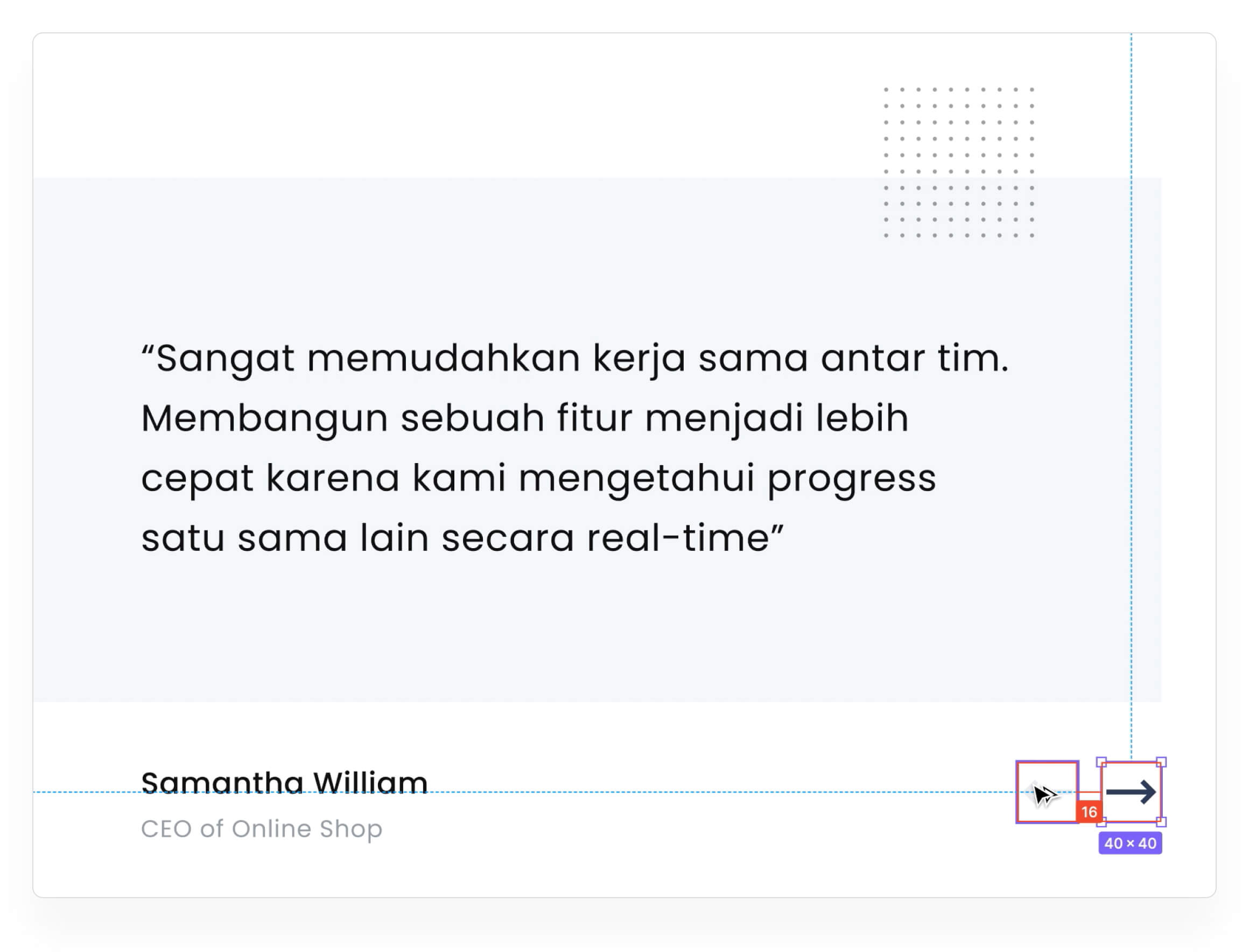Click the top-left selection handle of arrow frame
This screenshot has height=952, width=1249.
pos(1101,762)
